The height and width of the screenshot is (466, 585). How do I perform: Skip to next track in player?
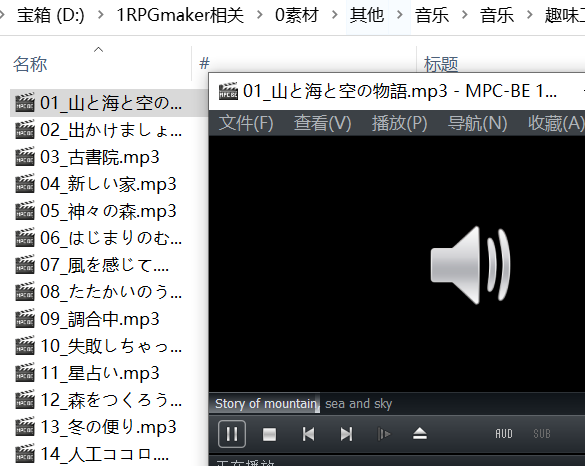346,434
